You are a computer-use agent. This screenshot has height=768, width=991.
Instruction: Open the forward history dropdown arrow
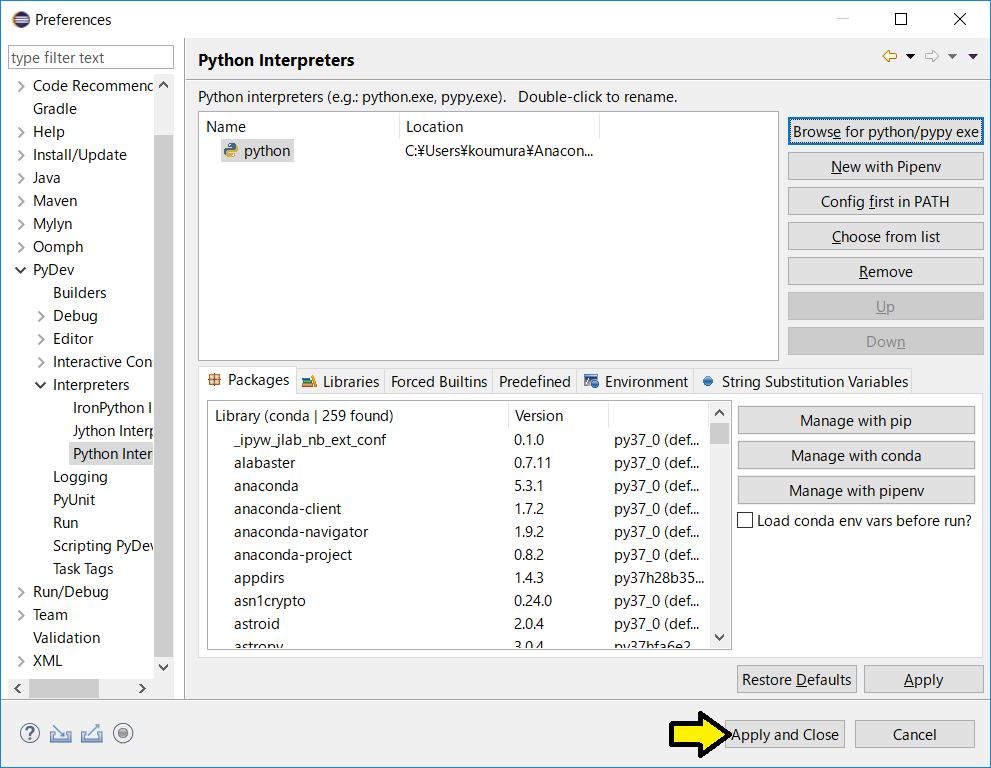(952, 57)
